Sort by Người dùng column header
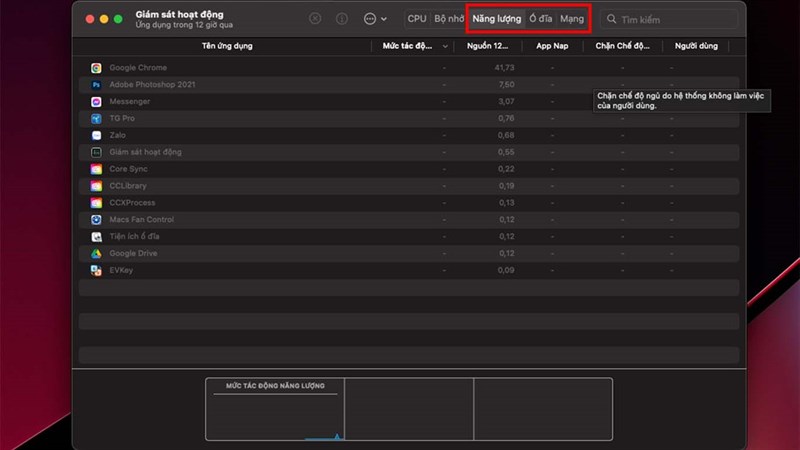Image resolution: width=800 pixels, height=450 pixels. [x=696, y=46]
